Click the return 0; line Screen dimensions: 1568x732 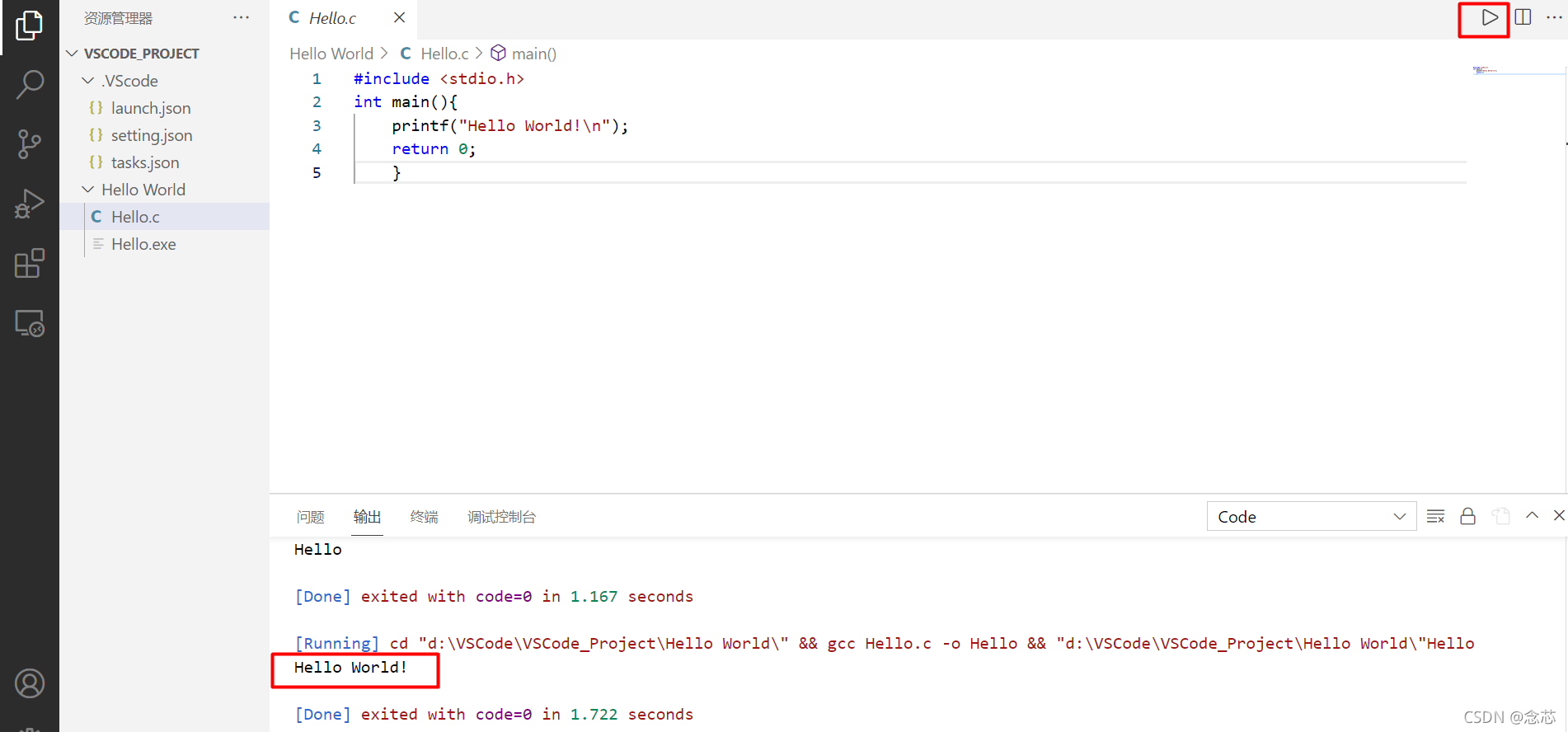434,149
